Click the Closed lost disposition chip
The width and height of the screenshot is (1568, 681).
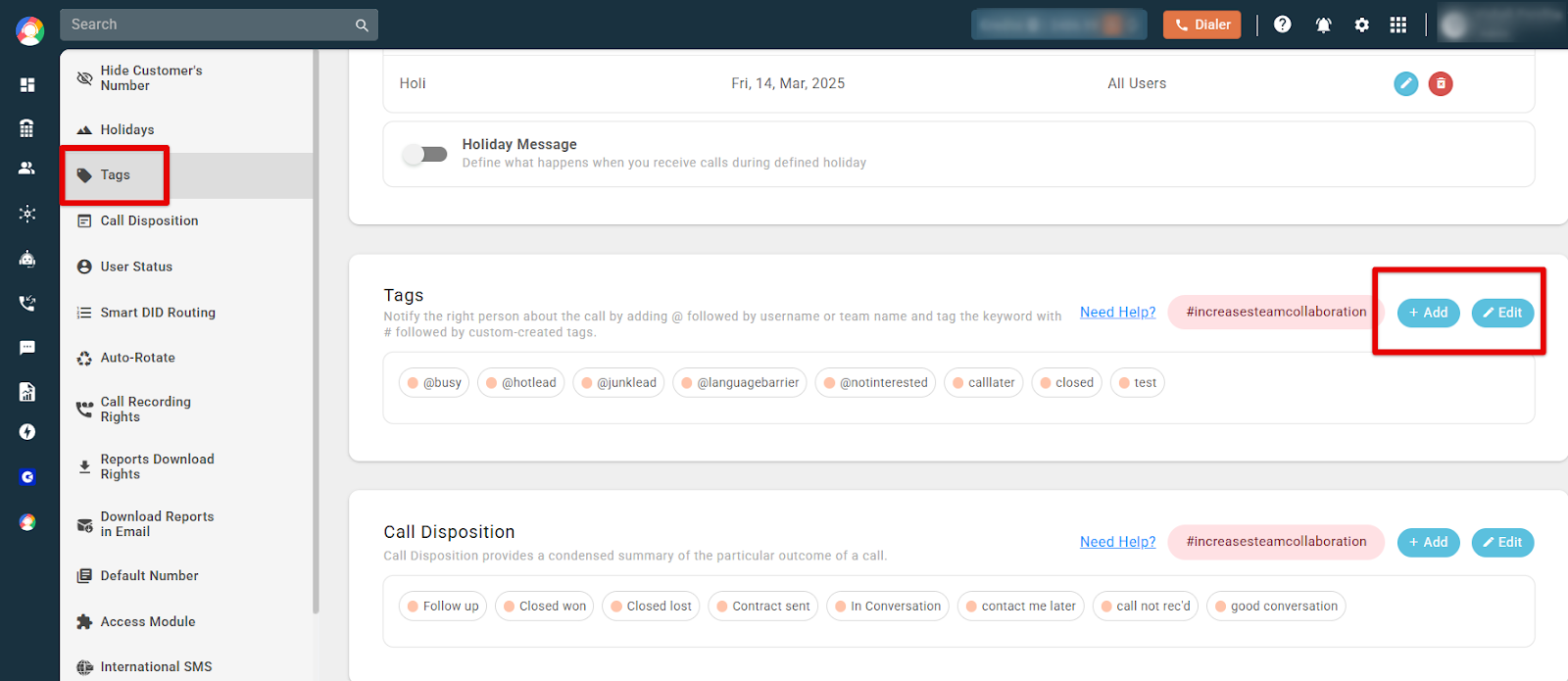pos(652,607)
